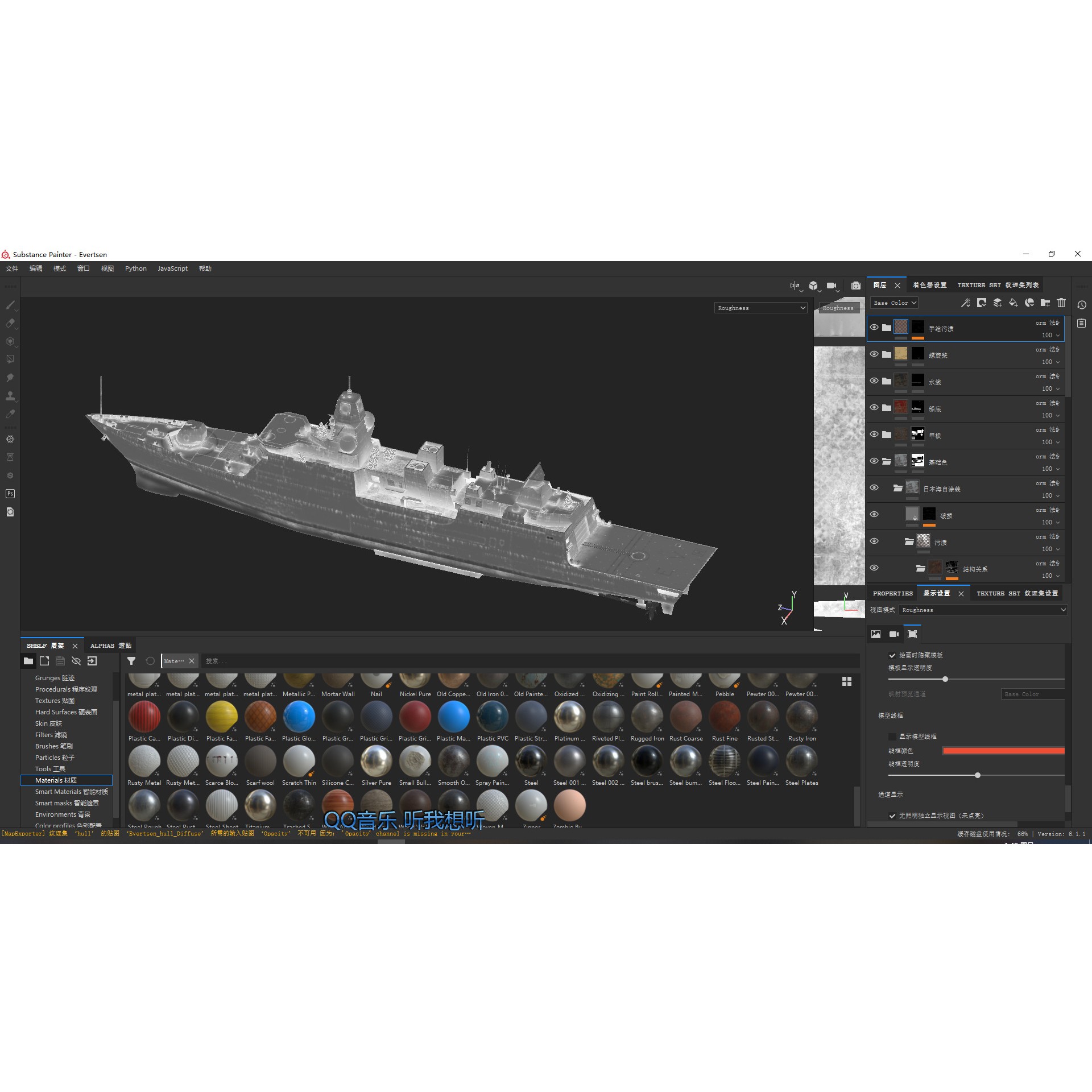Hide the 手绘污渍 layer
The height and width of the screenshot is (1092, 1092).
click(874, 328)
